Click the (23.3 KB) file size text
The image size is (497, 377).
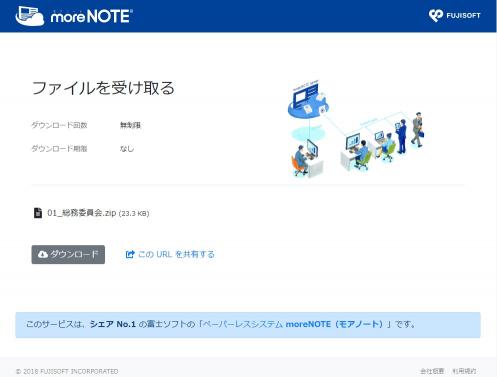[x=134, y=213]
